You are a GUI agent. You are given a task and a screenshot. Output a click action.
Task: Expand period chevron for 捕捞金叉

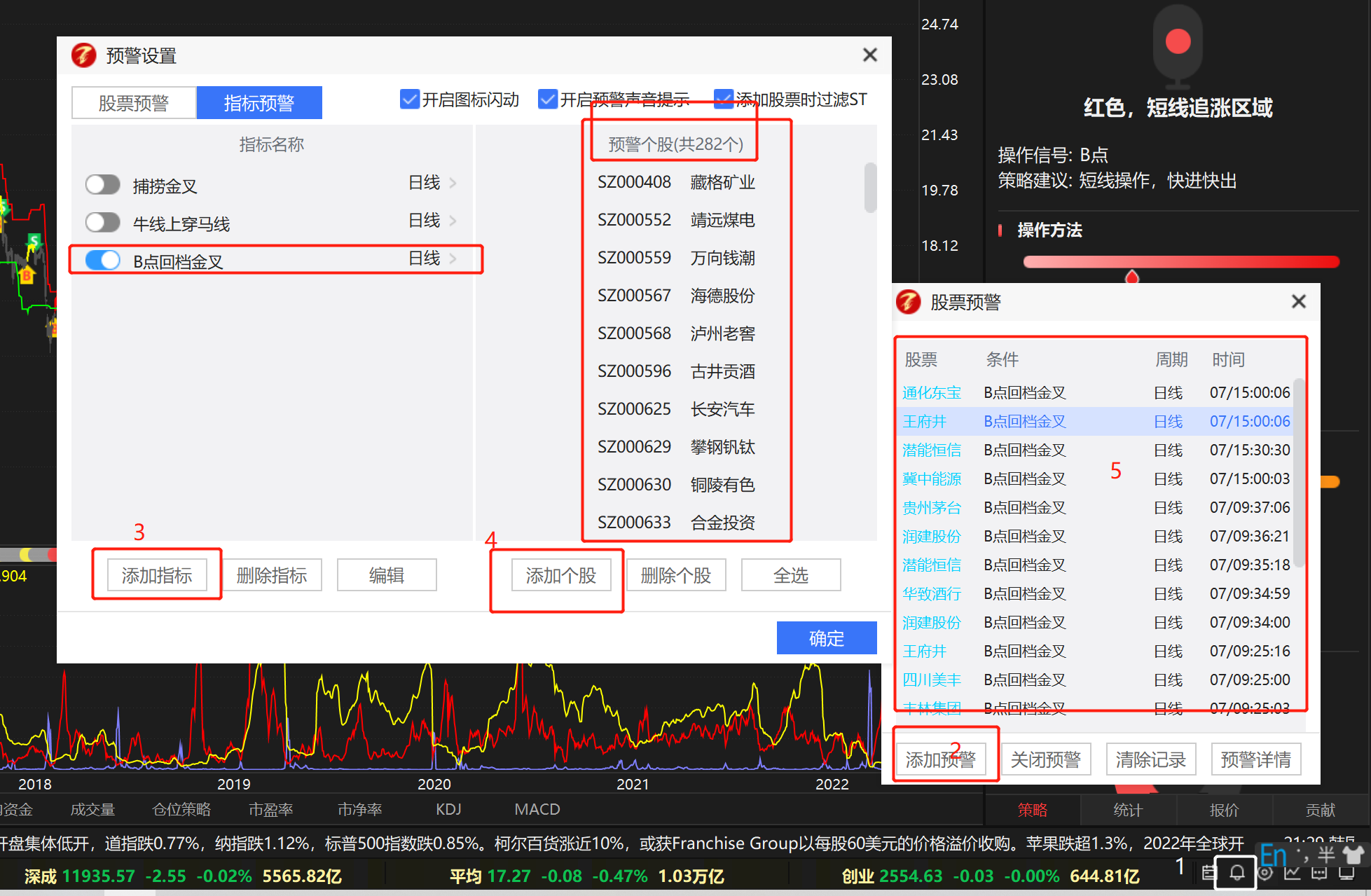pos(453,183)
